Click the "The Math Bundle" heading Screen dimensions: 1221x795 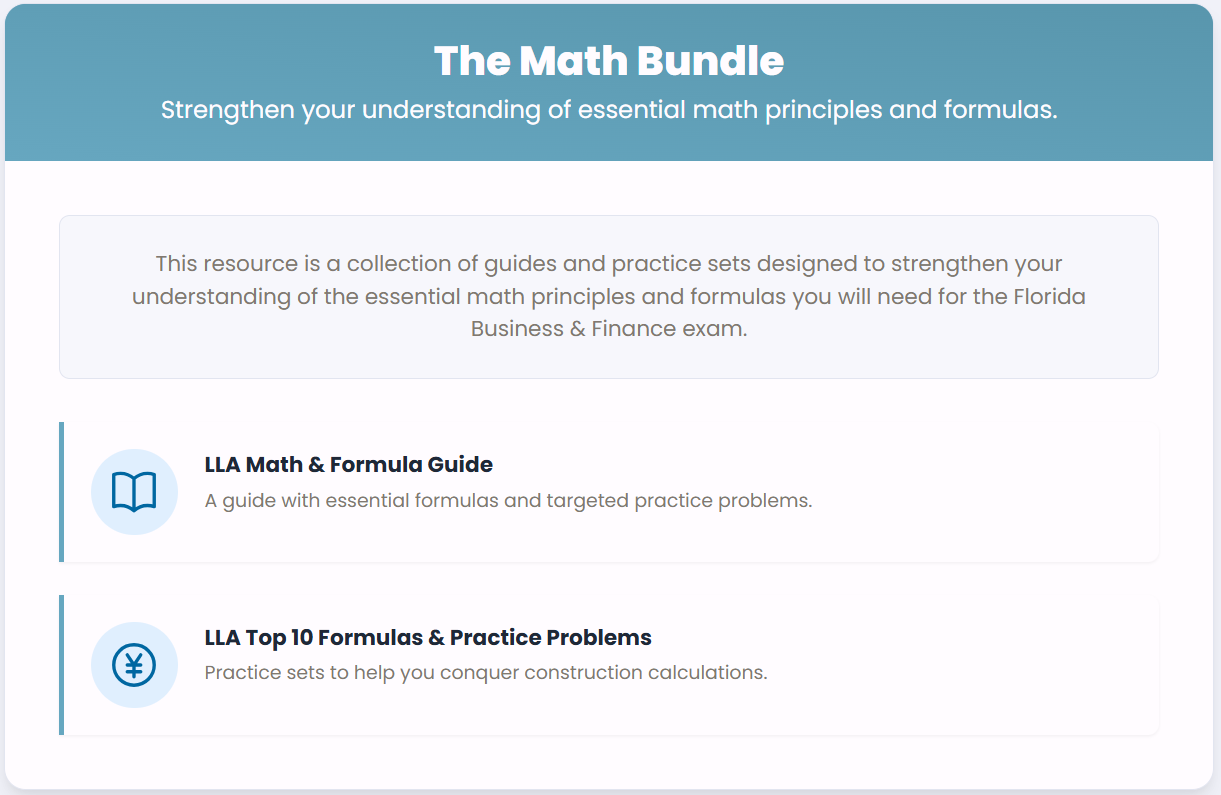pyautogui.click(x=608, y=61)
